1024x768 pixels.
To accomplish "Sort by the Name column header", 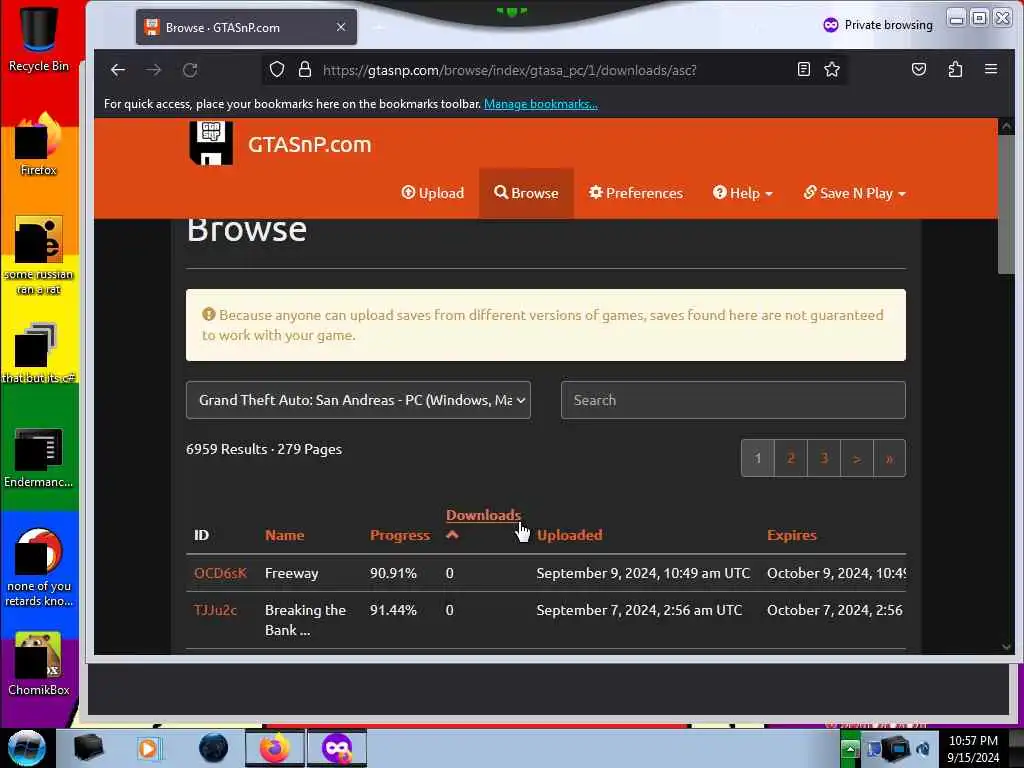I will tap(284, 535).
